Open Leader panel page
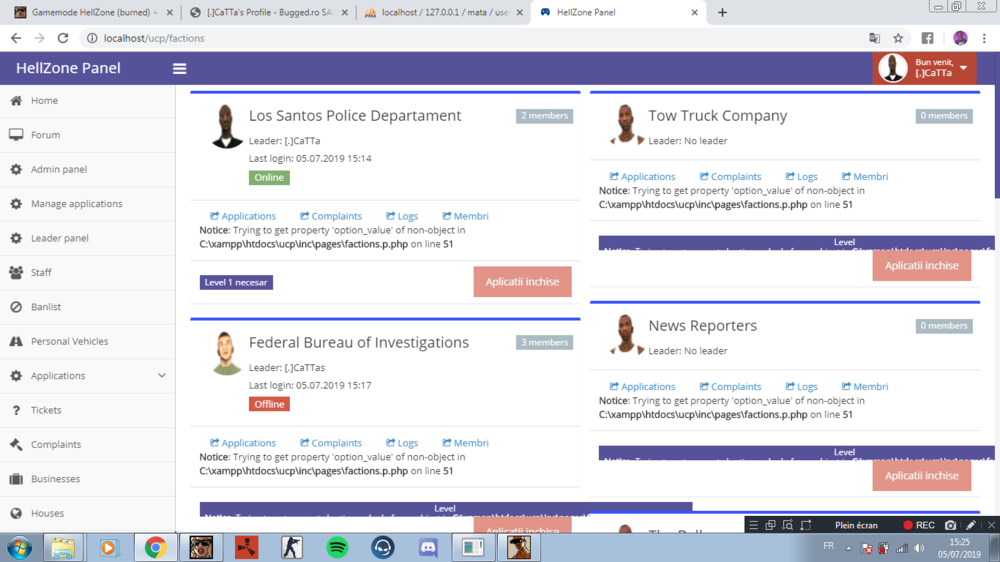Screen dimensions: 1000x562 coord(87,239)
